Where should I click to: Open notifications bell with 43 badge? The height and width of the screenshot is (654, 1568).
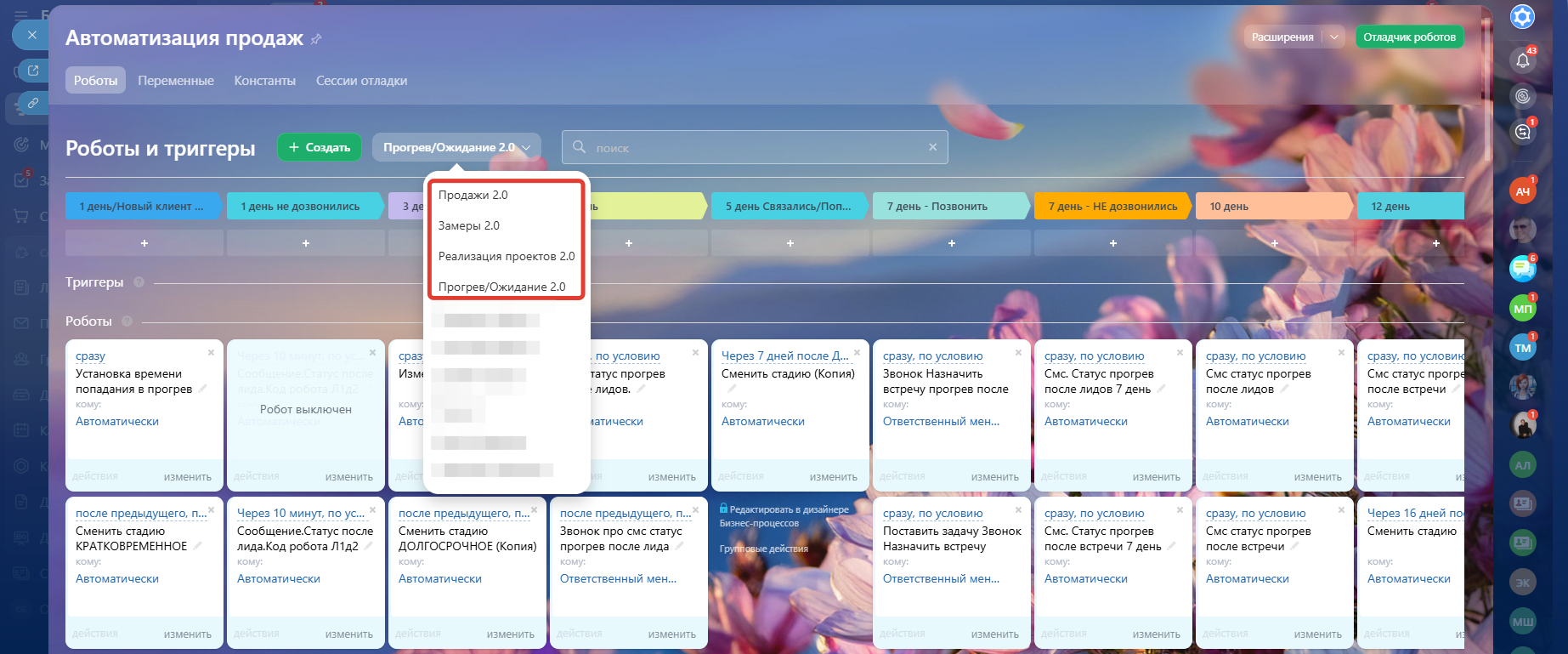[x=1522, y=60]
